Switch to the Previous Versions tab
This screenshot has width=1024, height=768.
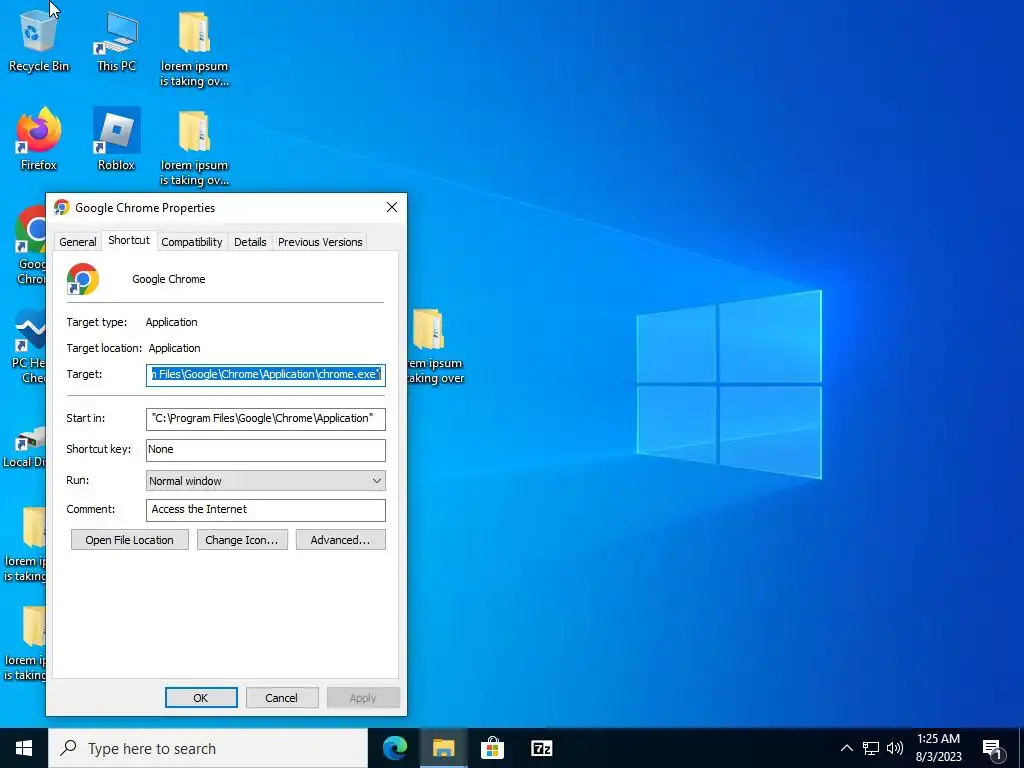tap(320, 242)
